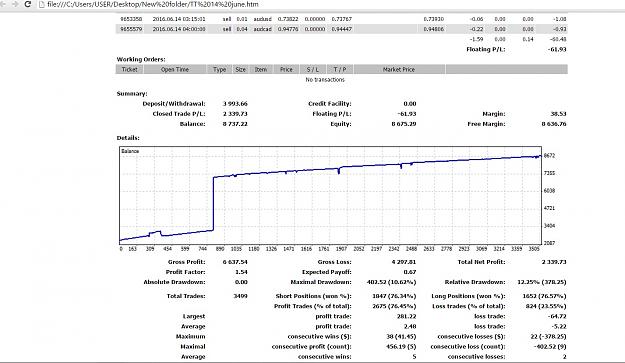
Task: Click the Margin value 38.53
Action: 558,114
